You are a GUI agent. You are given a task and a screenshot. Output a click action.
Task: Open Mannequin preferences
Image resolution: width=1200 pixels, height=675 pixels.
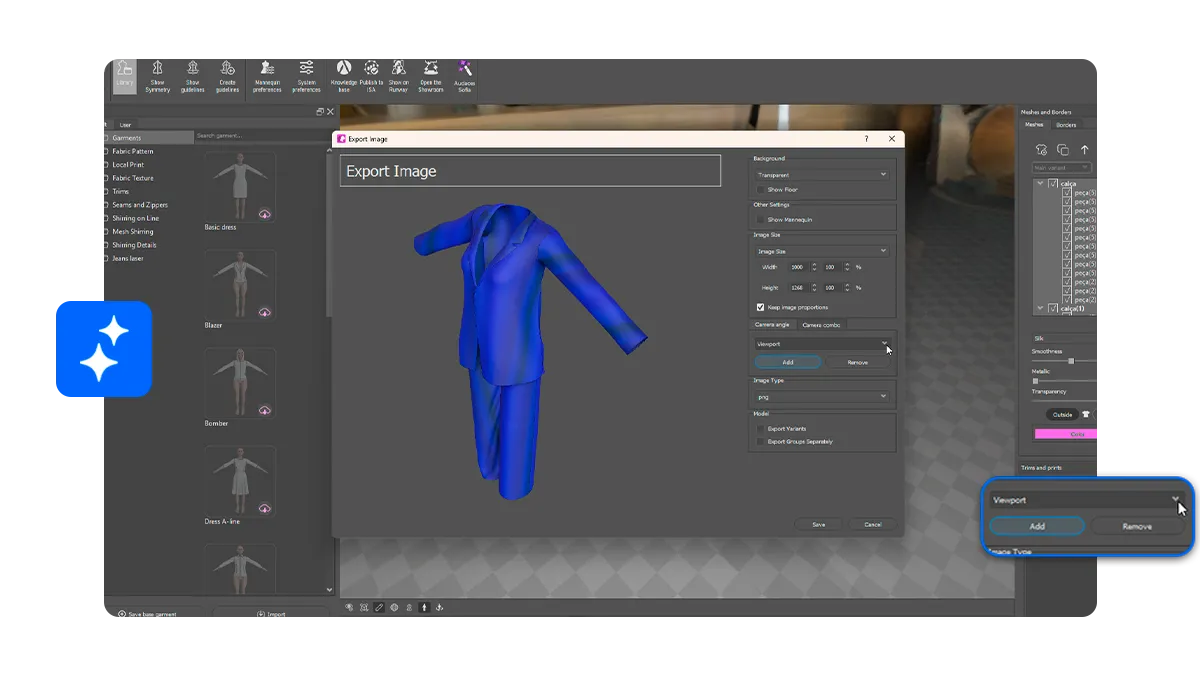(x=267, y=76)
